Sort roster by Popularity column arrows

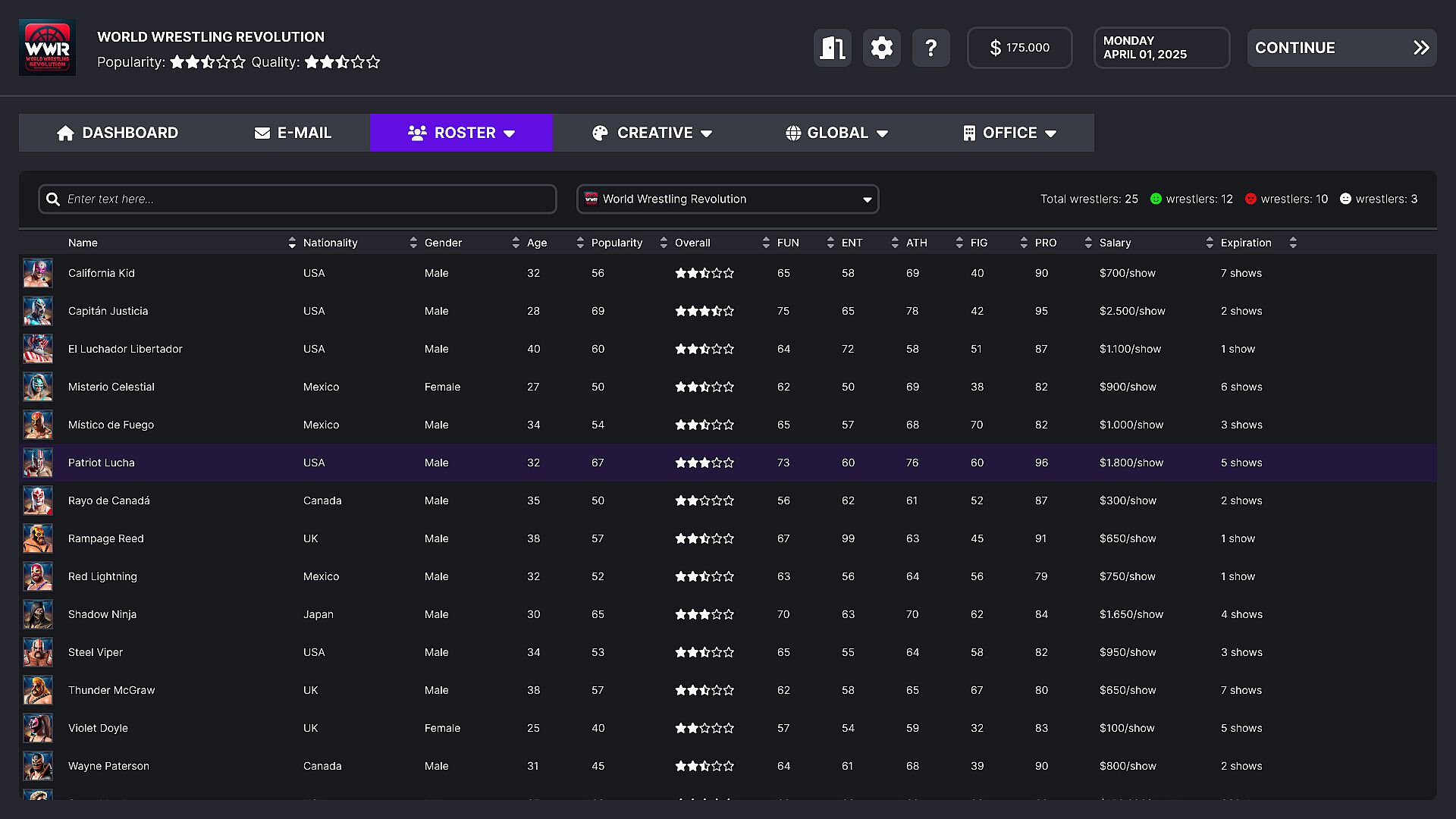(664, 243)
